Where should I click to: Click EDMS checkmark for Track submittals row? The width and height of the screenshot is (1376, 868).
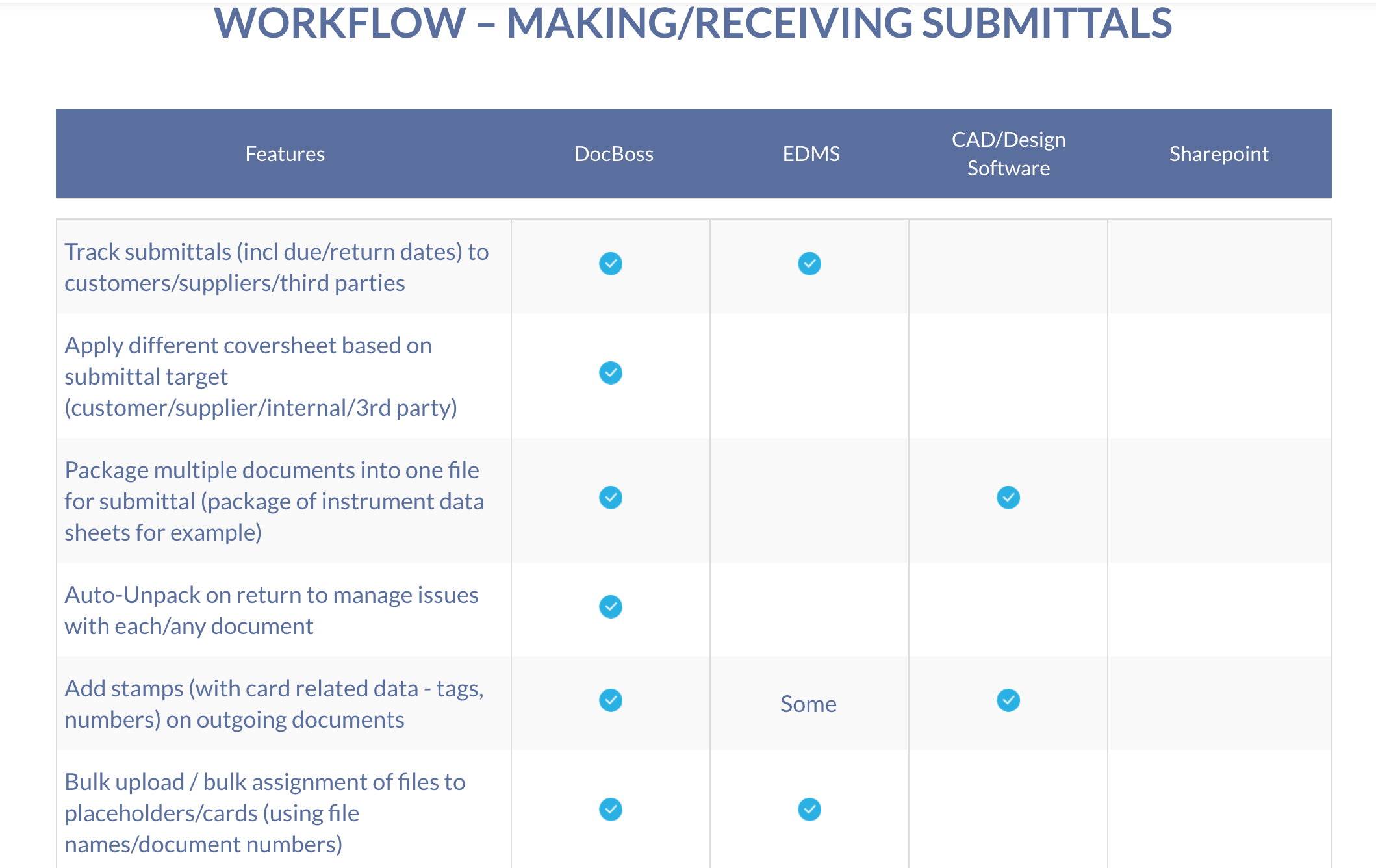point(809,264)
